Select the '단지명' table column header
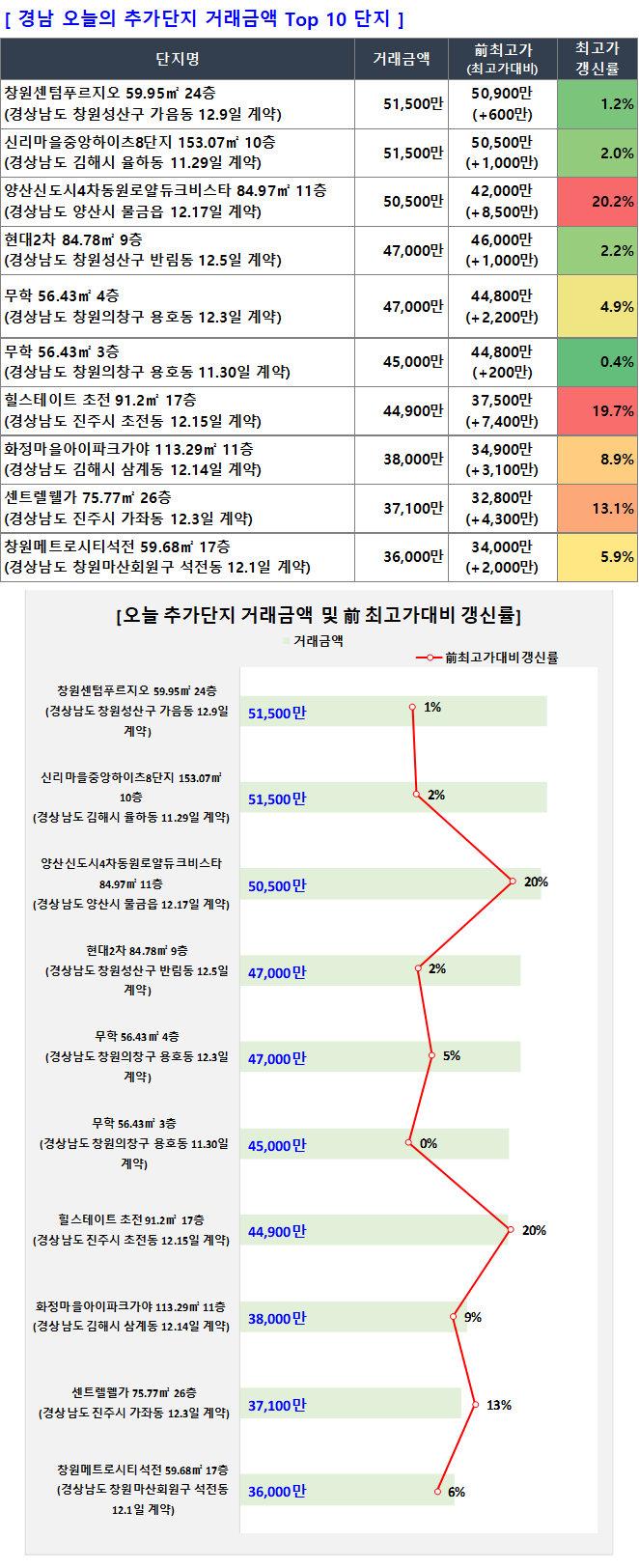This screenshot has height=1568, width=639. coord(178,59)
